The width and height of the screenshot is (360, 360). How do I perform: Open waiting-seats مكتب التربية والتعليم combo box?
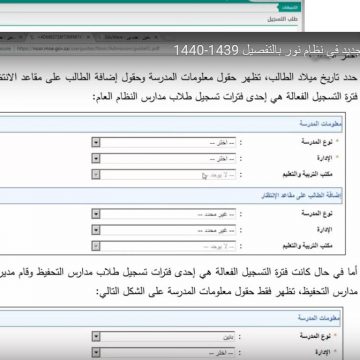point(164,246)
